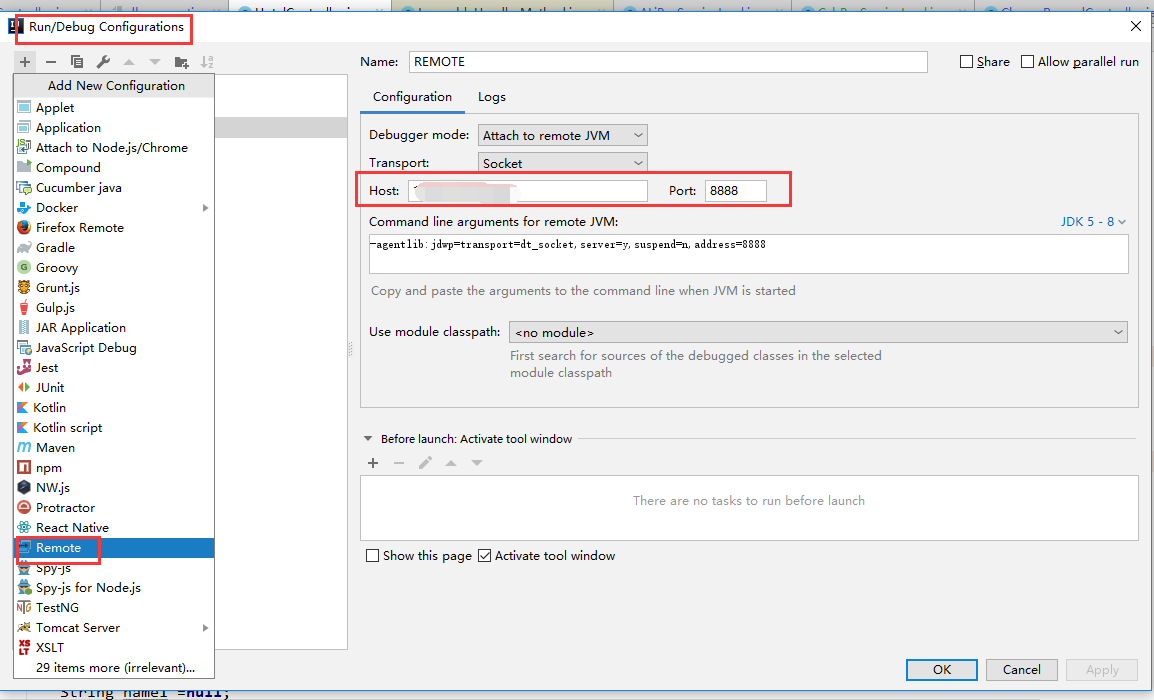Image resolution: width=1154 pixels, height=700 pixels.
Task: Open Edit Defaults wrench icon
Action: 103,62
